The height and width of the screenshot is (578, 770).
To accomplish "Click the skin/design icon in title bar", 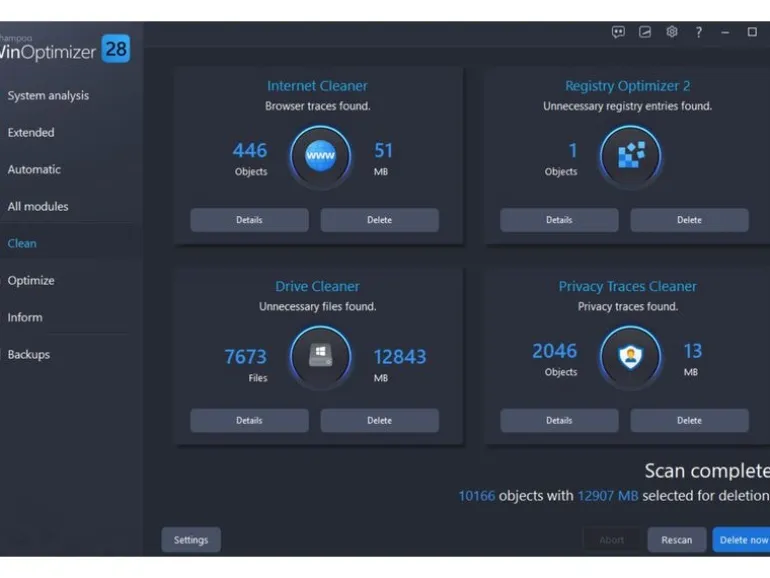I will [645, 32].
